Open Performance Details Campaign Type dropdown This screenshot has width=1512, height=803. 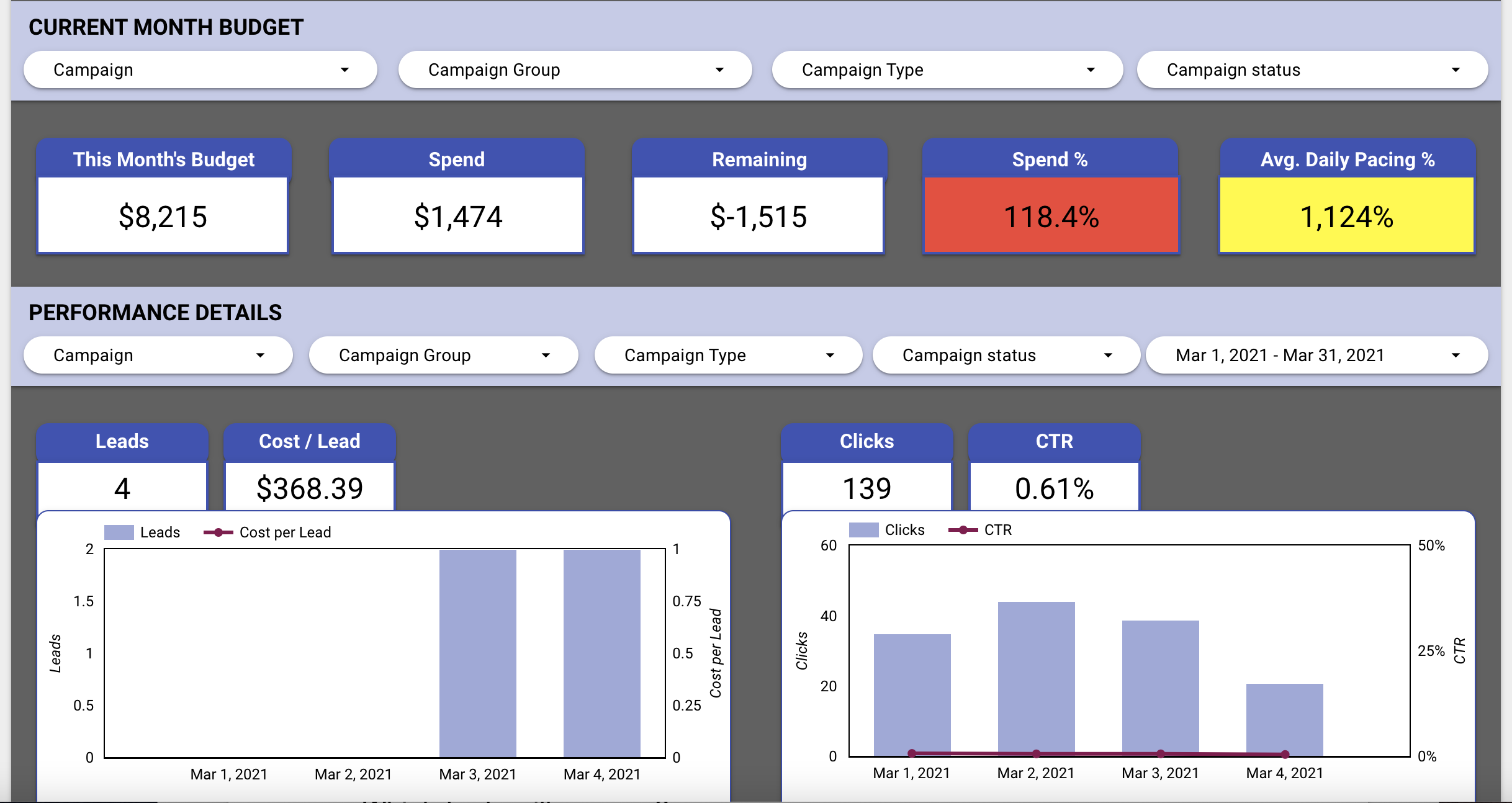[x=728, y=356]
